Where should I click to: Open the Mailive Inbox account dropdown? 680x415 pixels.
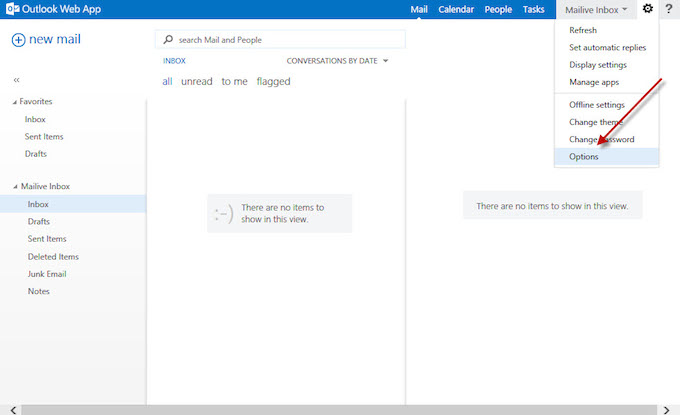[x=596, y=10]
